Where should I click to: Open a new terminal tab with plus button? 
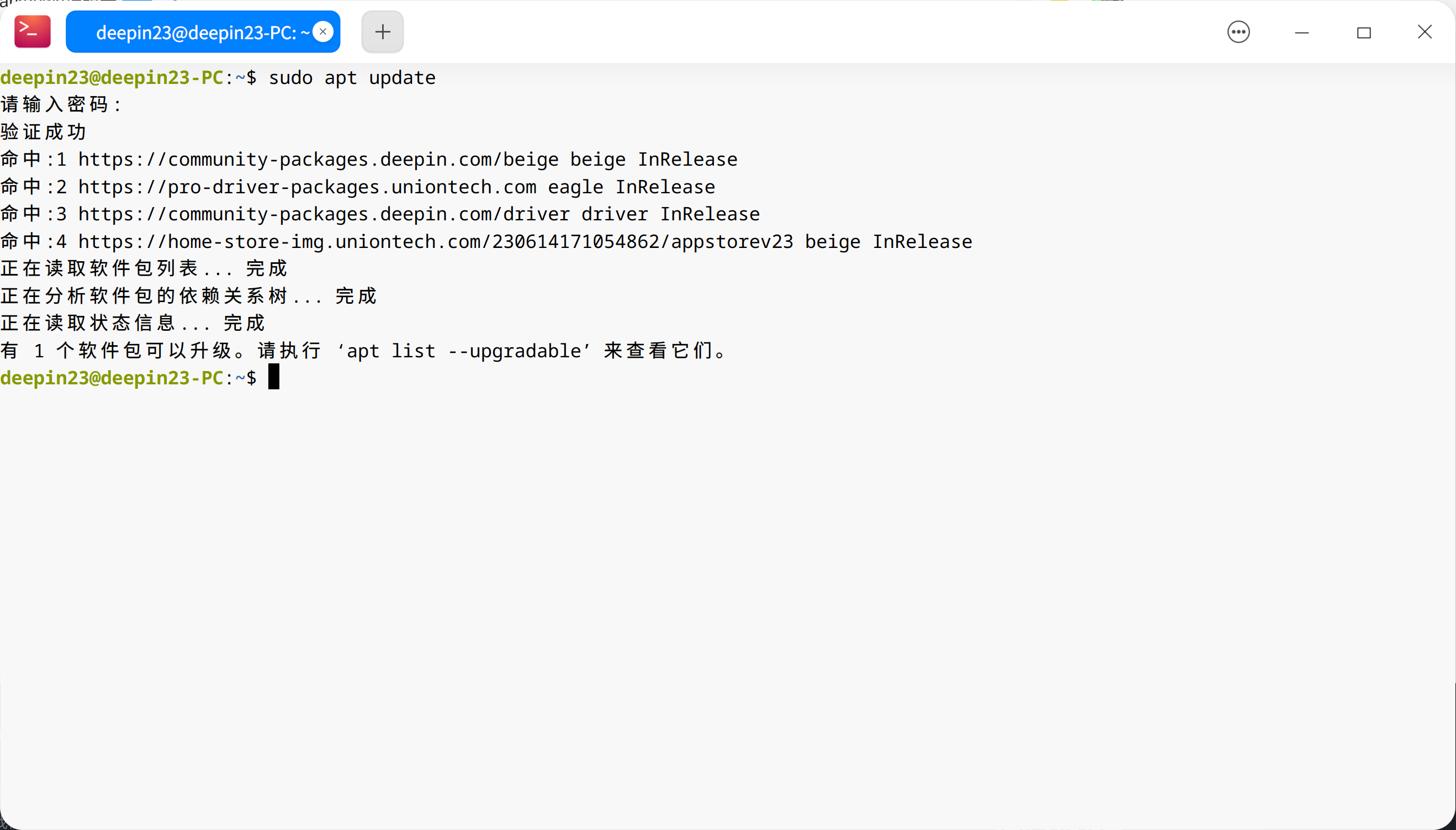pyautogui.click(x=383, y=32)
